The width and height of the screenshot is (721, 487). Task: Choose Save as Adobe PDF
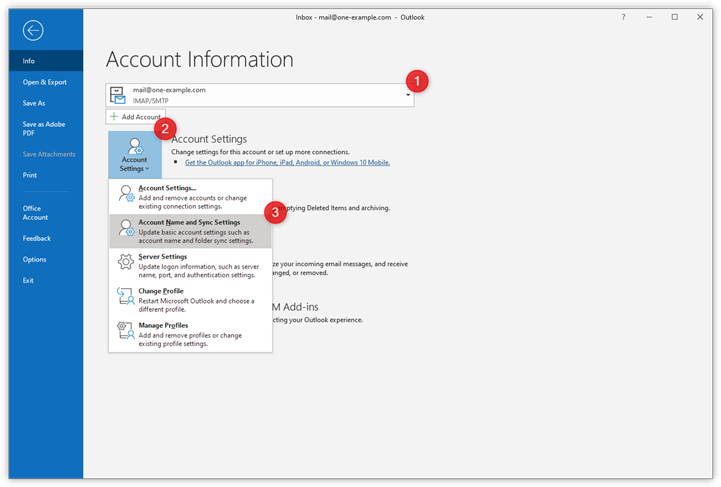[x=46, y=128]
